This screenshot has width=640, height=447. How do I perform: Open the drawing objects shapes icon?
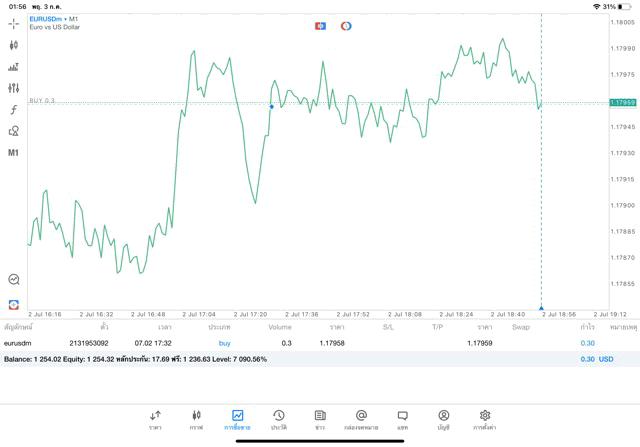[14, 131]
